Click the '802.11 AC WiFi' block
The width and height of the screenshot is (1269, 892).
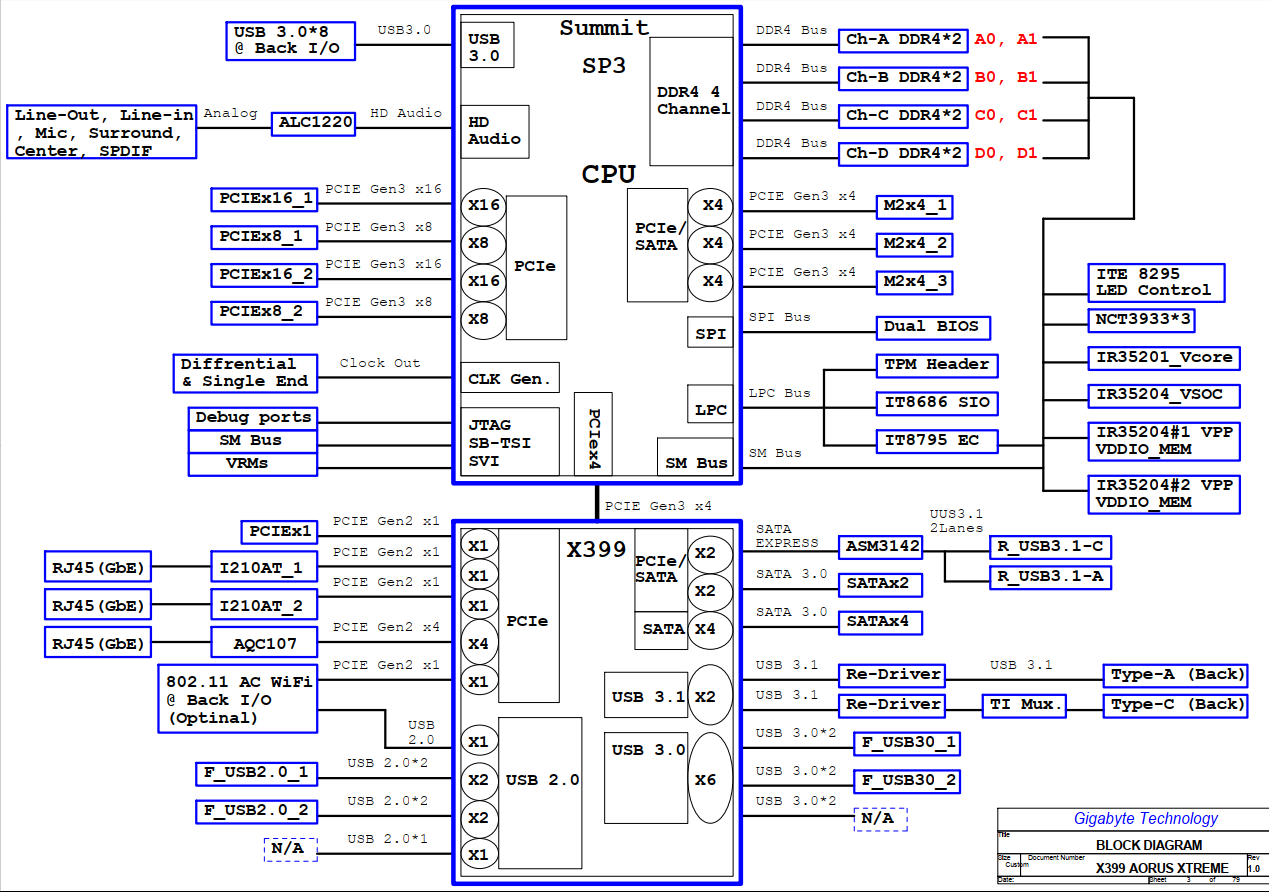pyautogui.click(x=238, y=699)
